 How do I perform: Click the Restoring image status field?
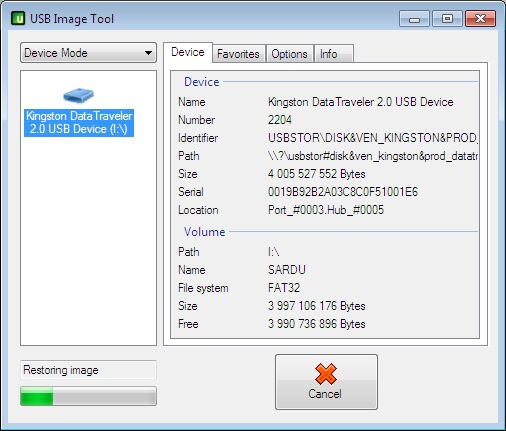coord(88,370)
